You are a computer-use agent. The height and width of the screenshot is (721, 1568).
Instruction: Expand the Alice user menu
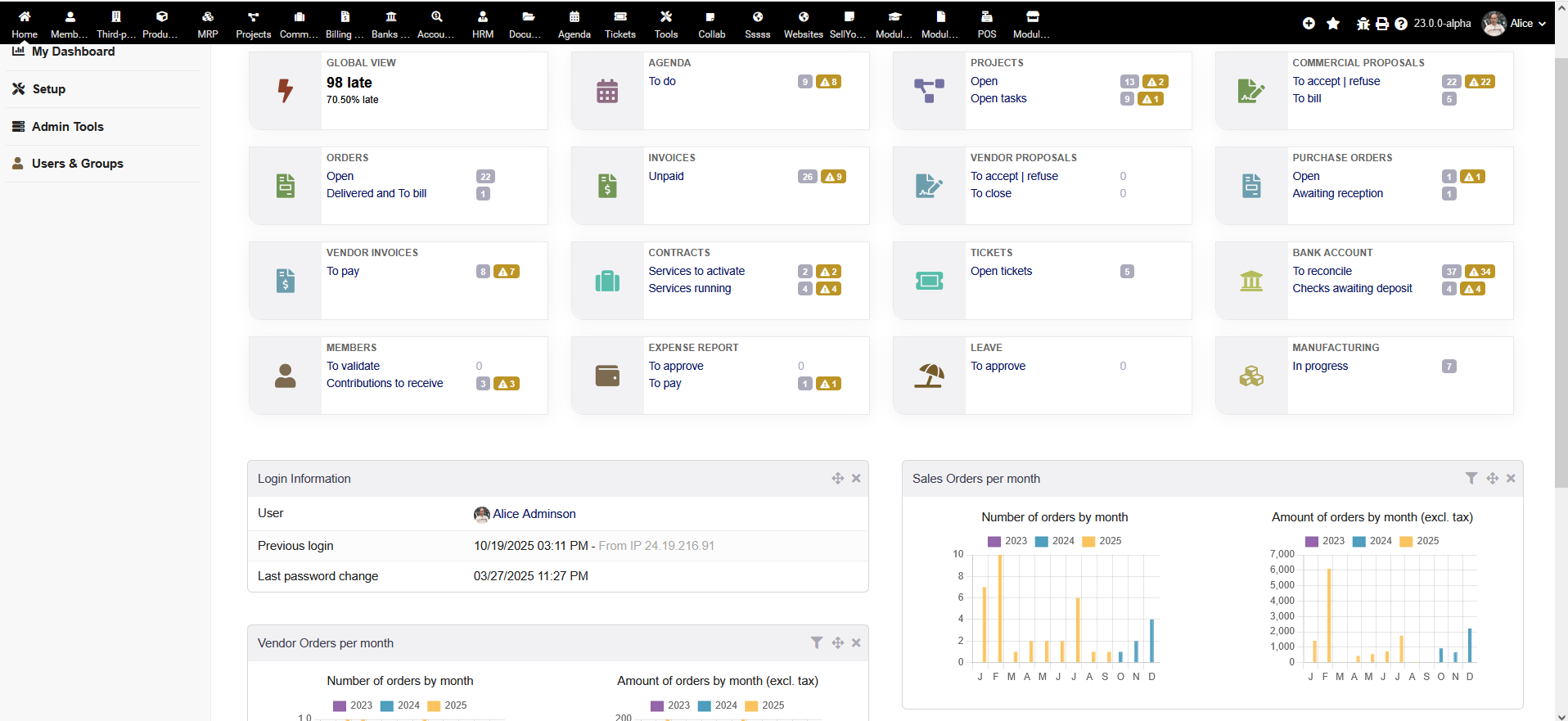[1514, 23]
